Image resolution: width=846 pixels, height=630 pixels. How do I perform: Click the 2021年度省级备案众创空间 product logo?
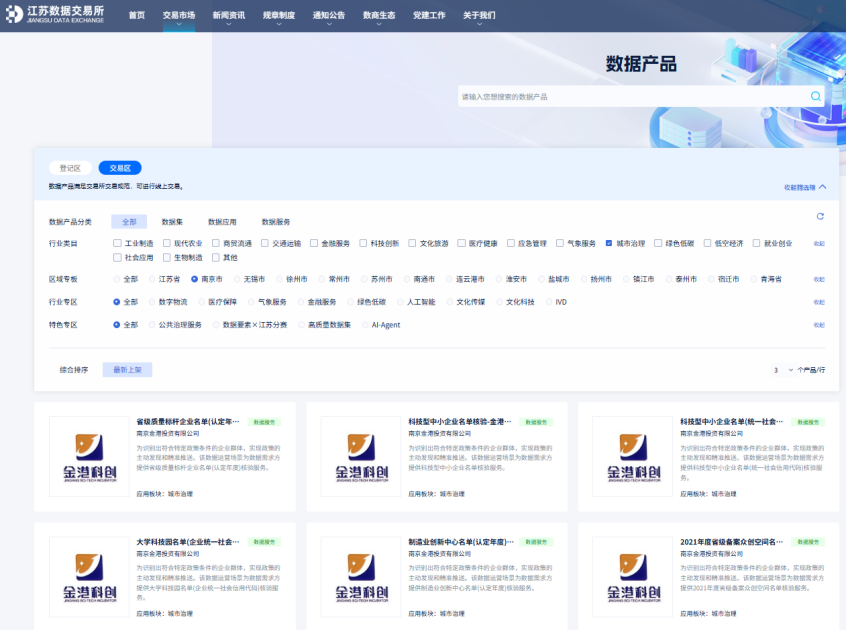coord(632,576)
